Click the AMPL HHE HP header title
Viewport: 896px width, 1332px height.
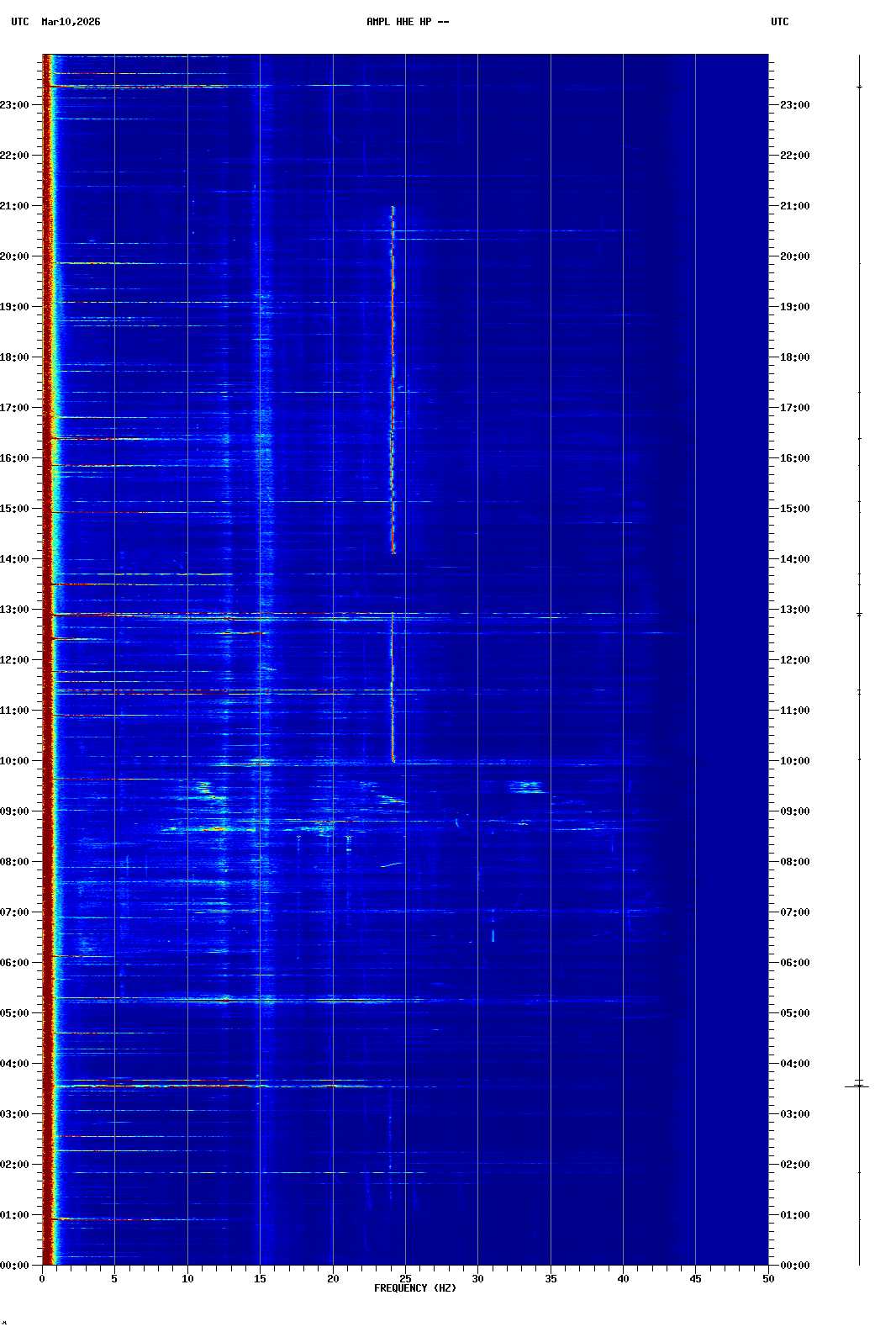[x=408, y=22]
